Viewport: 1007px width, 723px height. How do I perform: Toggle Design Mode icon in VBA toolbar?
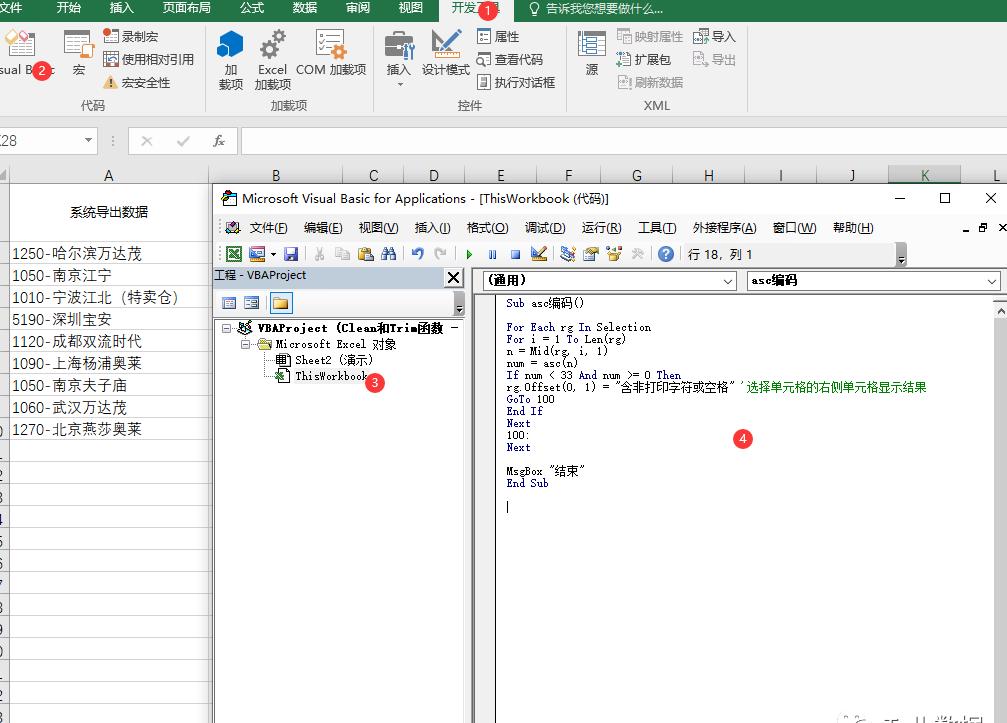[539, 254]
